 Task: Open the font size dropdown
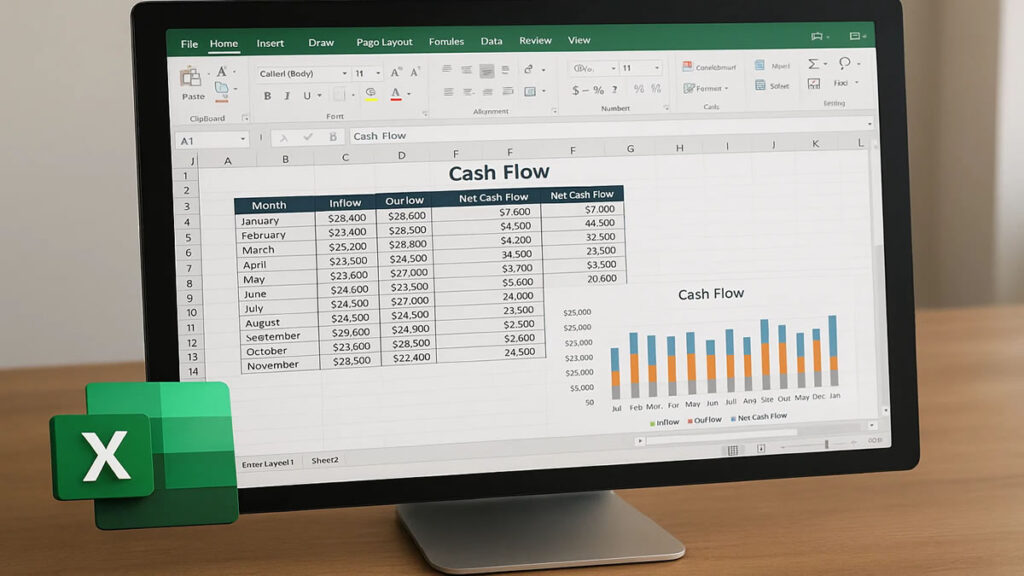(378, 74)
